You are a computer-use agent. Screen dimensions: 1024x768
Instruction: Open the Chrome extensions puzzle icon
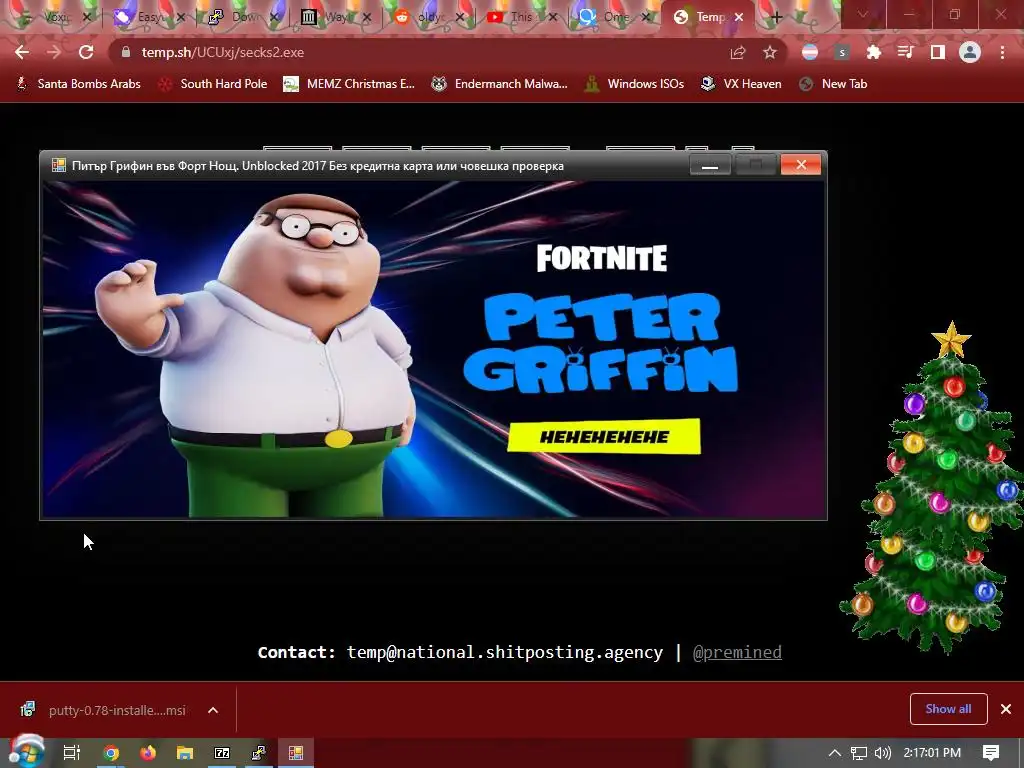coord(874,52)
